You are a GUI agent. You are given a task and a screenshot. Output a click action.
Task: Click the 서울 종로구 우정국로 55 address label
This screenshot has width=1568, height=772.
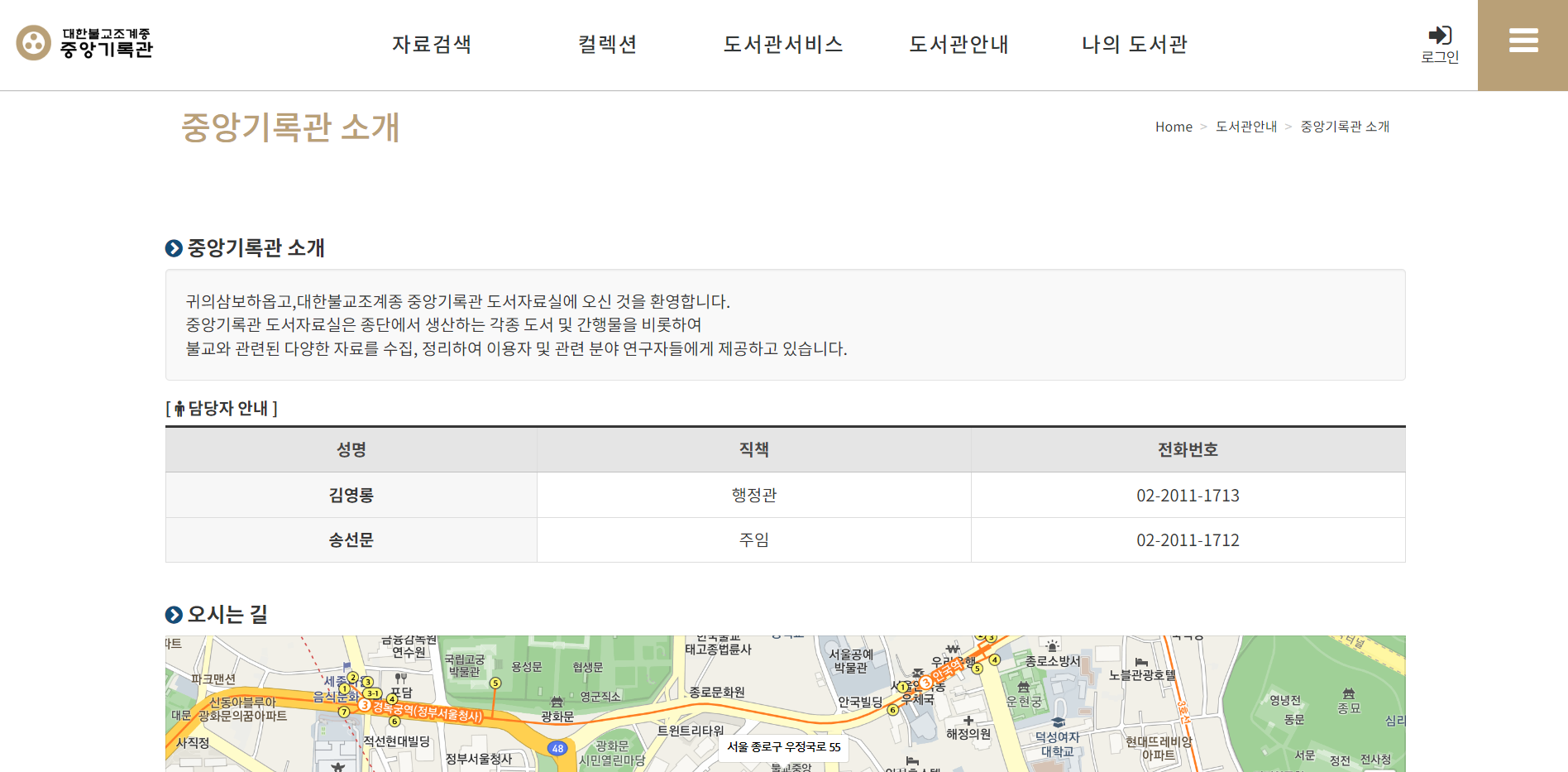pos(783,746)
